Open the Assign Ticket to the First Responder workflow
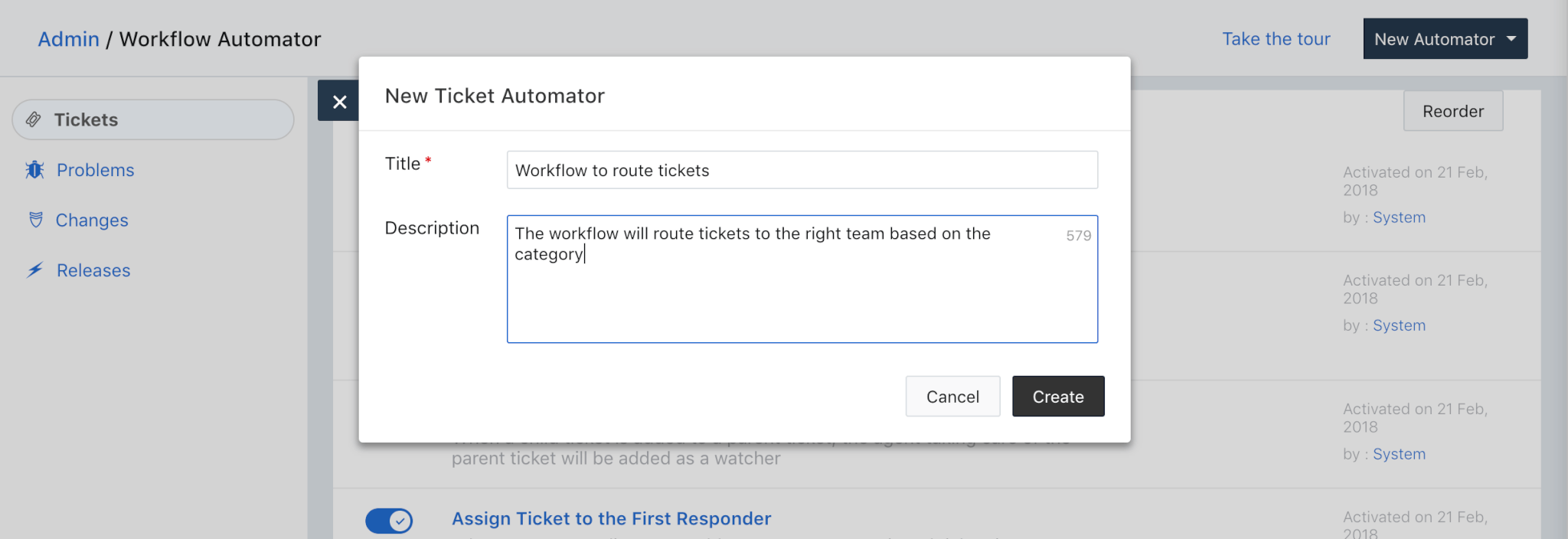The width and height of the screenshot is (1568, 539). pyautogui.click(x=610, y=518)
